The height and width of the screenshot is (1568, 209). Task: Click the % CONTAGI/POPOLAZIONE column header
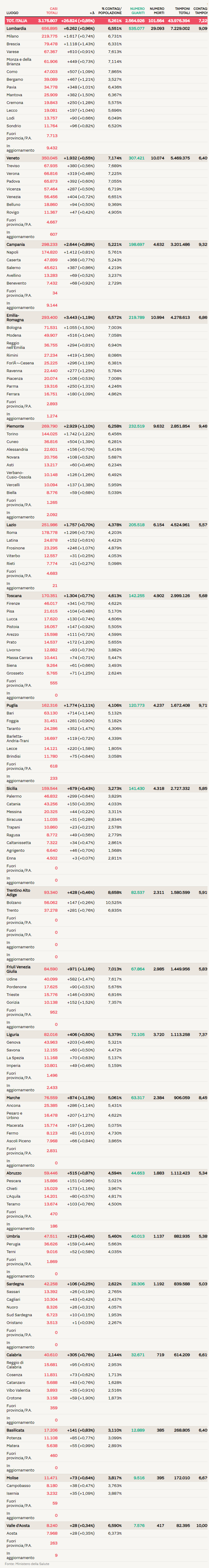tap(110, 11)
